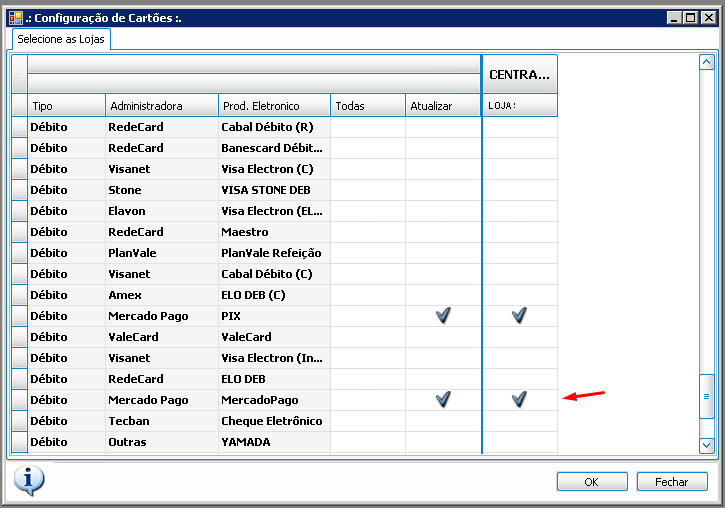Click the application icon in the title bar
Viewport: 725px width, 508px height.
tap(16, 18)
